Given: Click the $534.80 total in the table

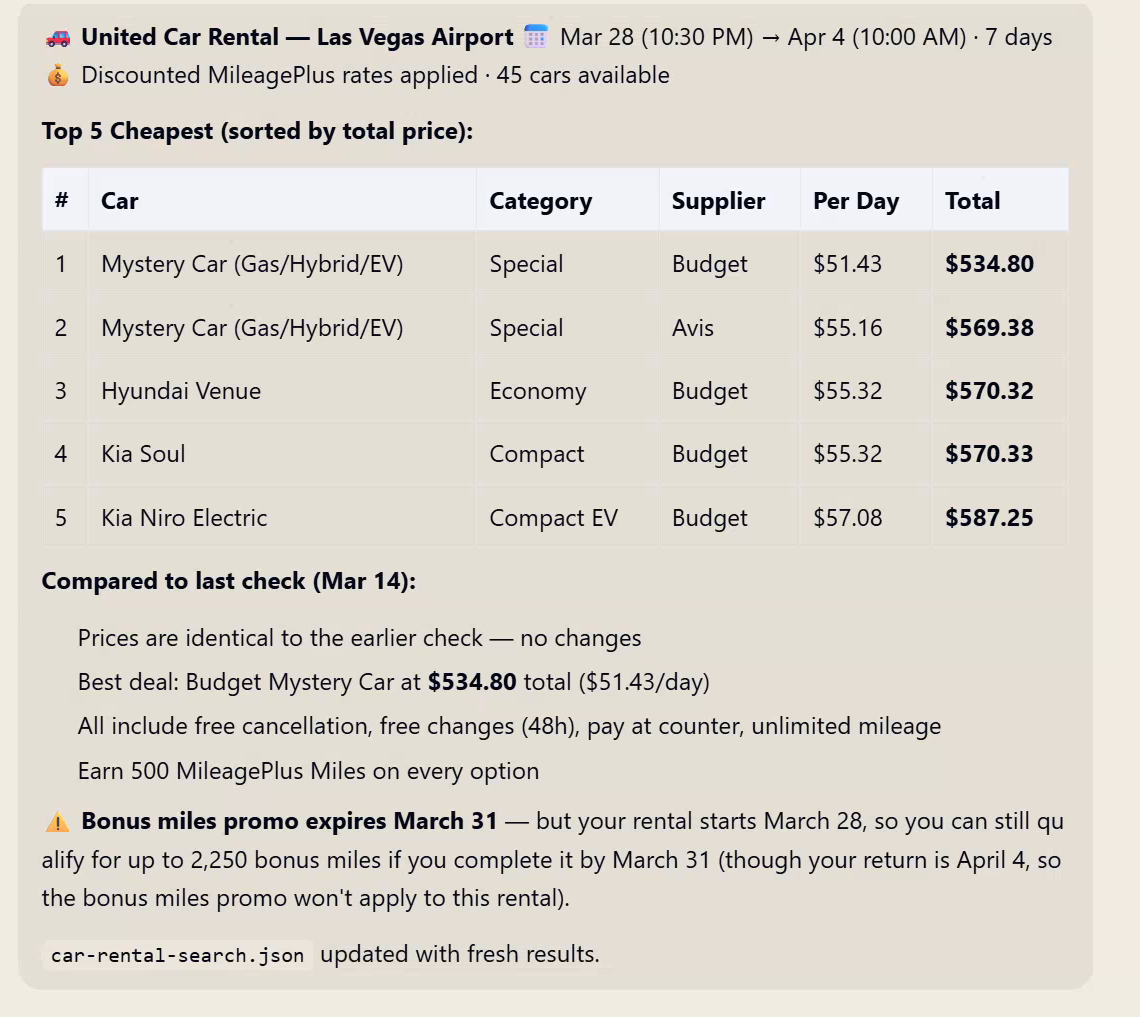Looking at the screenshot, I should [989, 264].
